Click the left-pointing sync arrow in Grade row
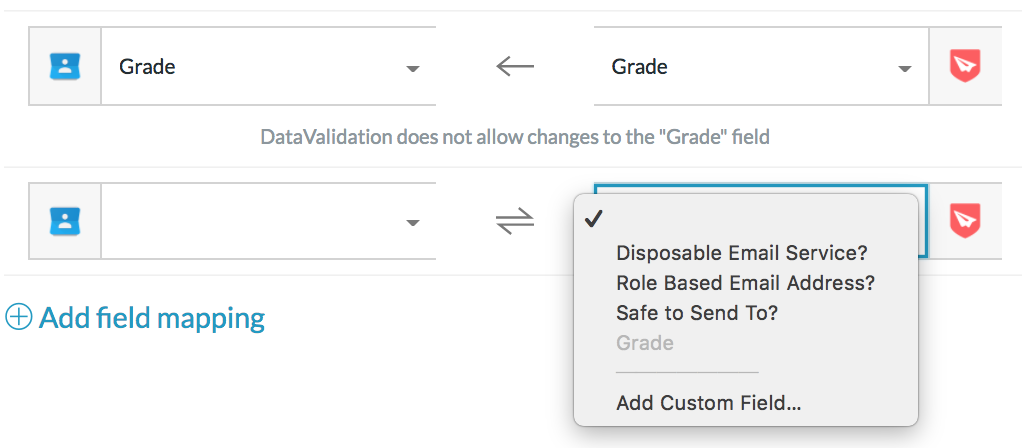The image size is (1022, 448). pyautogui.click(x=515, y=67)
